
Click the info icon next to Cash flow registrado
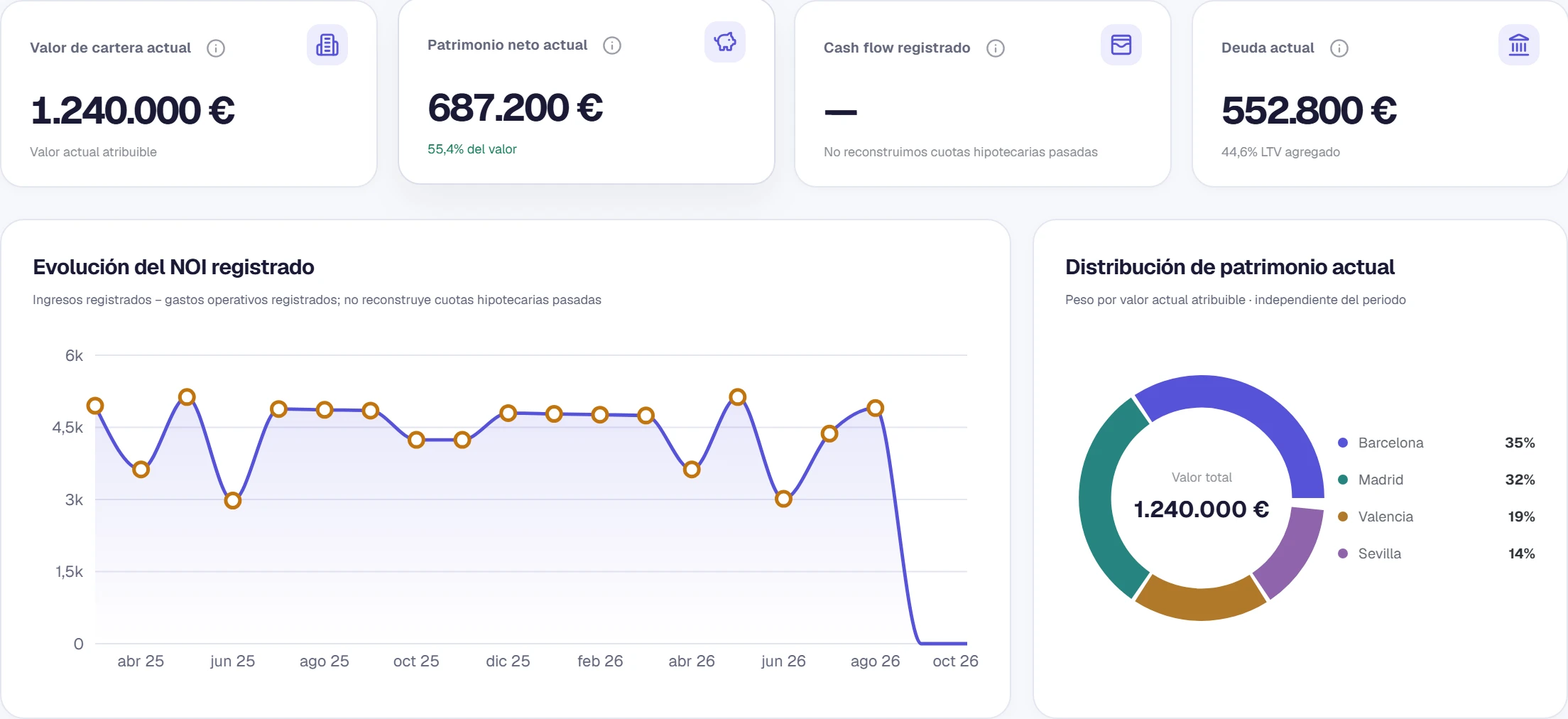pos(996,48)
